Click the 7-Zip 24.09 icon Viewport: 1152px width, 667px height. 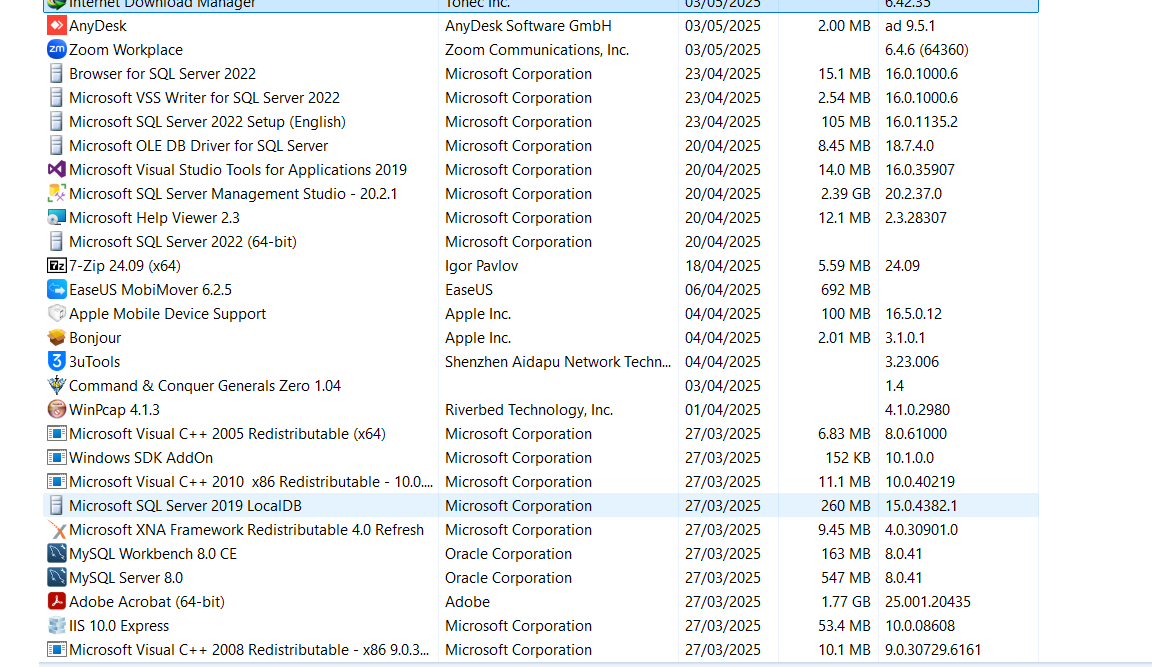tap(57, 265)
